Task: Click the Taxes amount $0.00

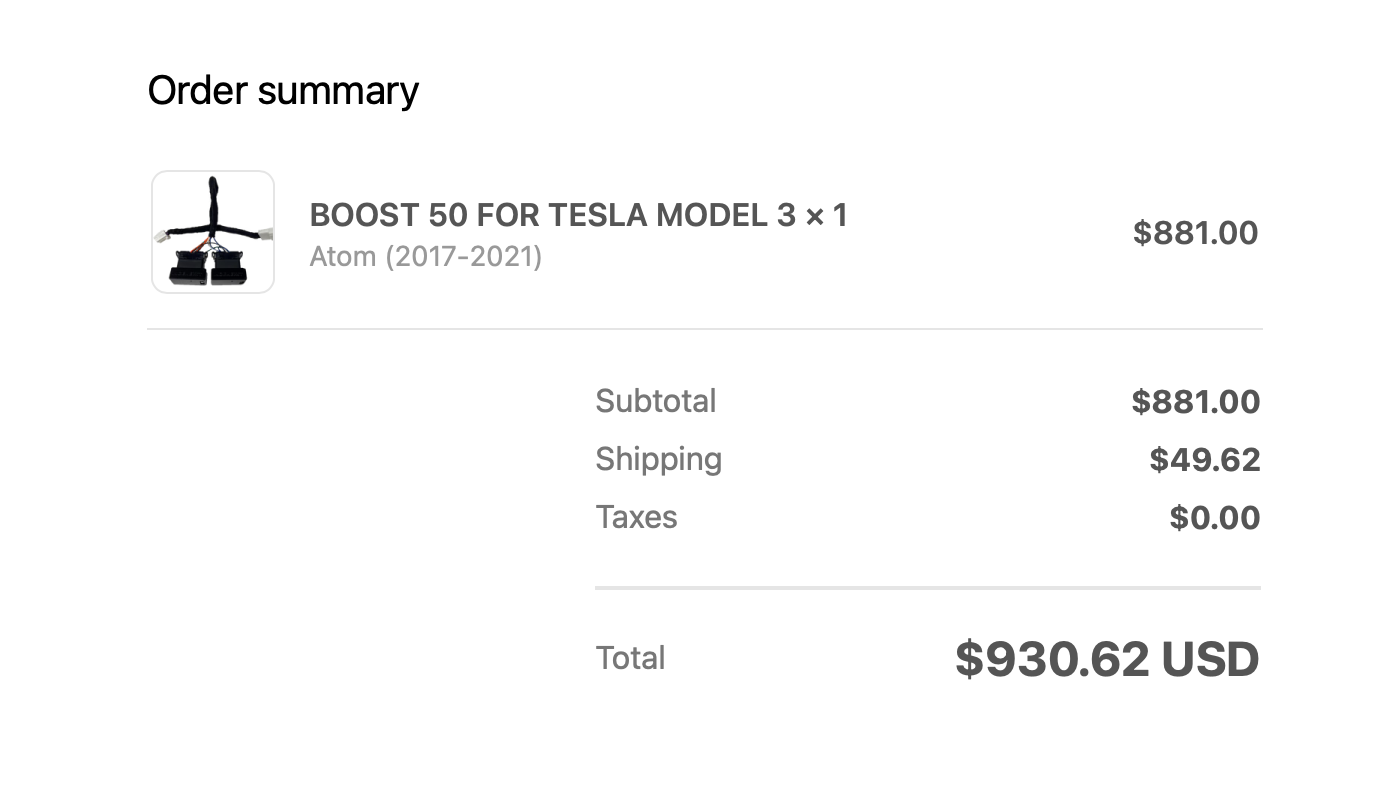Action: click(x=1214, y=518)
